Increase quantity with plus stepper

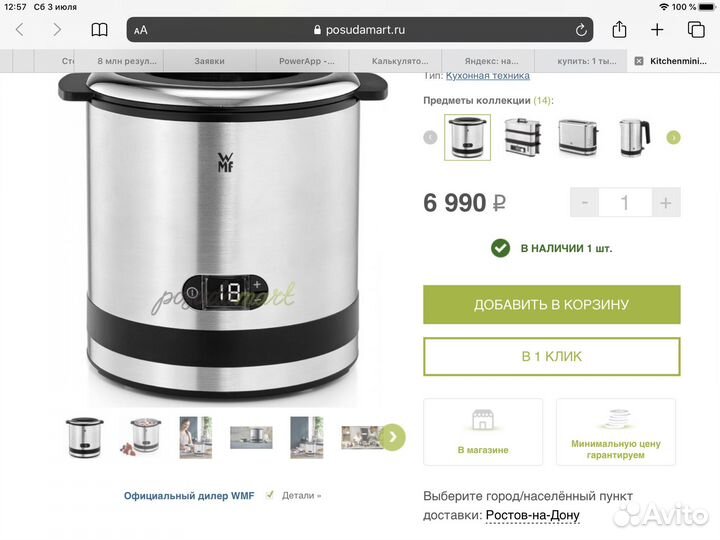pyautogui.click(x=666, y=202)
